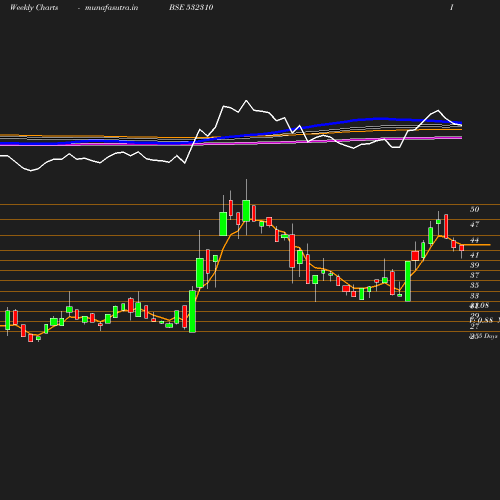Viewport: 500px width, 500px height.
Task: Click the "Weekly Charts" title text
Action: [34, 8]
